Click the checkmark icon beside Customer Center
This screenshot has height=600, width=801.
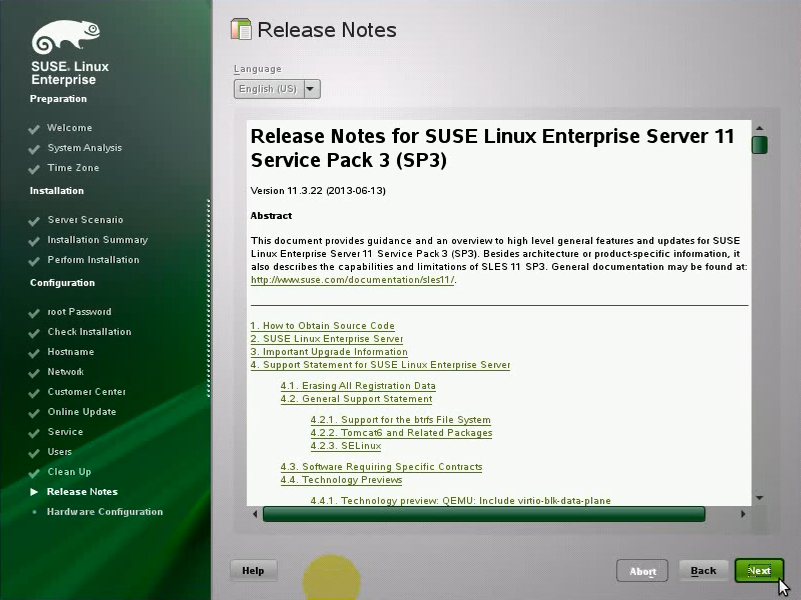tap(34, 393)
